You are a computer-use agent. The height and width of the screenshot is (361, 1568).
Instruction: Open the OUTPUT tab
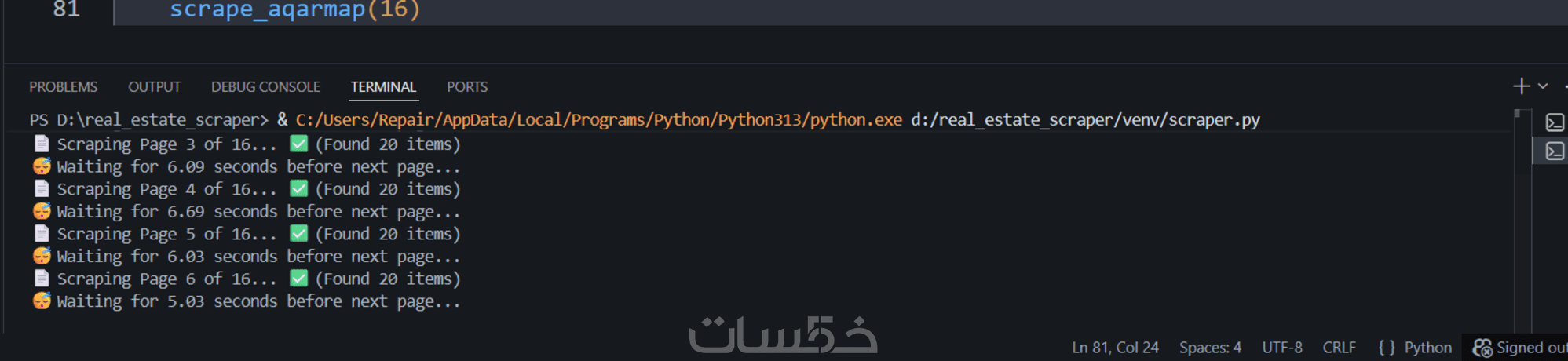(154, 87)
